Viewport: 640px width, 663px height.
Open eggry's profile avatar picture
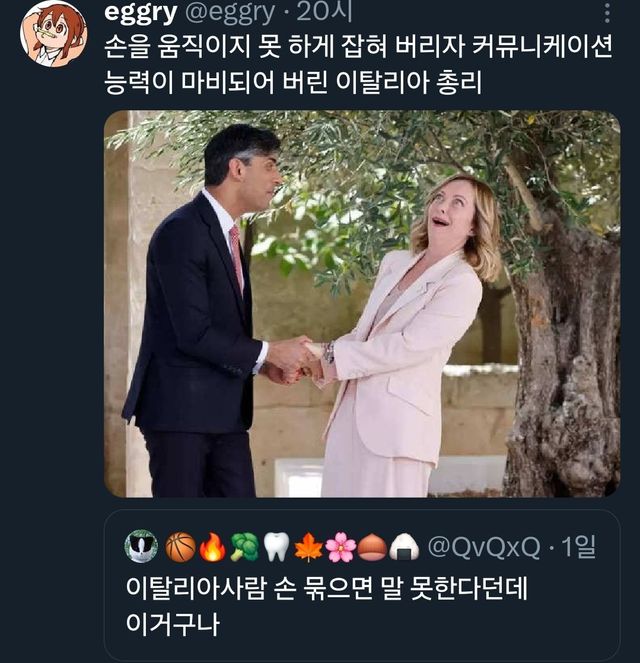[53, 32]
